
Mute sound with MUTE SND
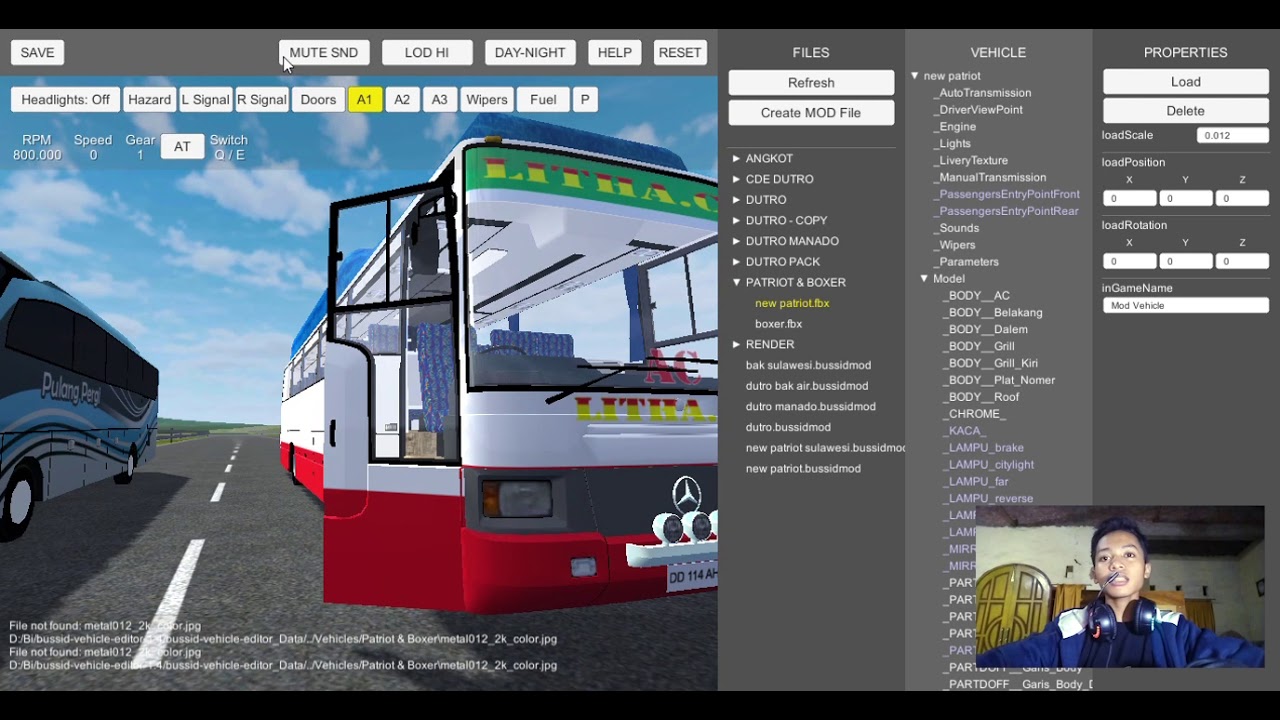(x=324, y=52)
